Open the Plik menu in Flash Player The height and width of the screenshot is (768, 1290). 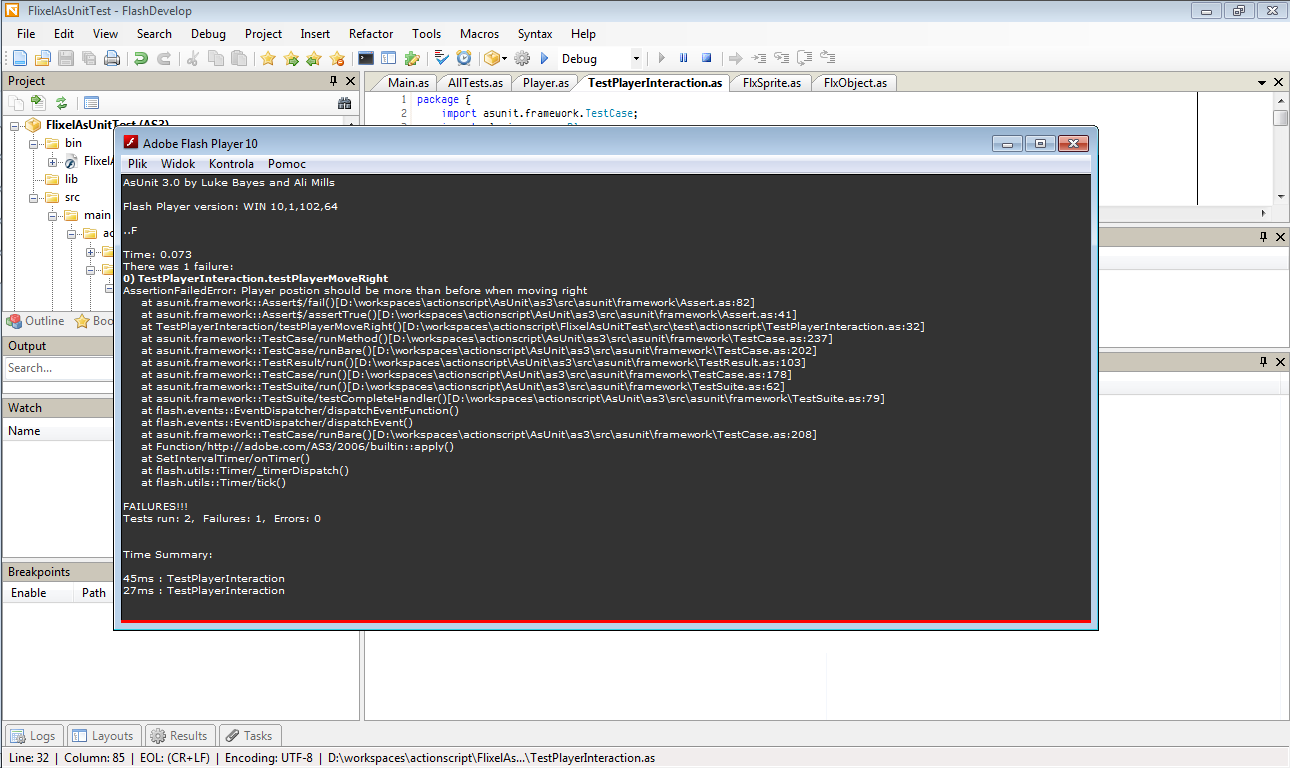point(137,164)
